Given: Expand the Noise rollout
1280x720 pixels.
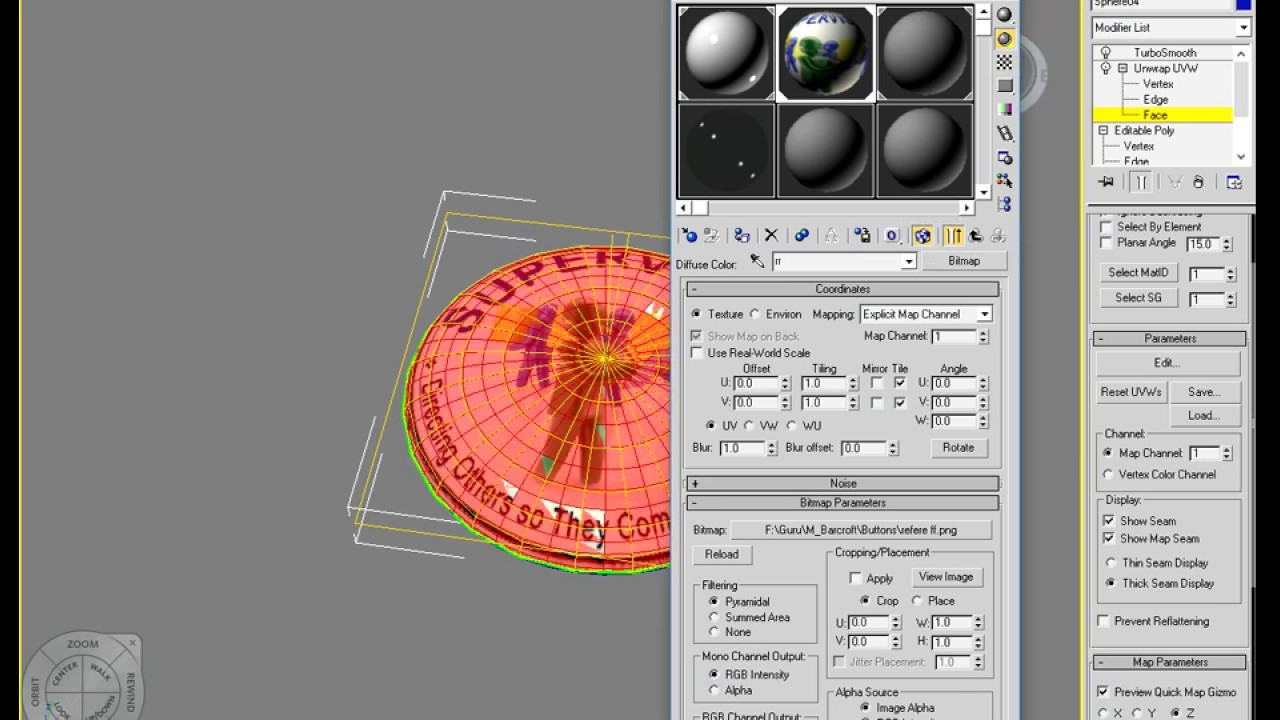Looking at the screenshot, I should 842,483.
